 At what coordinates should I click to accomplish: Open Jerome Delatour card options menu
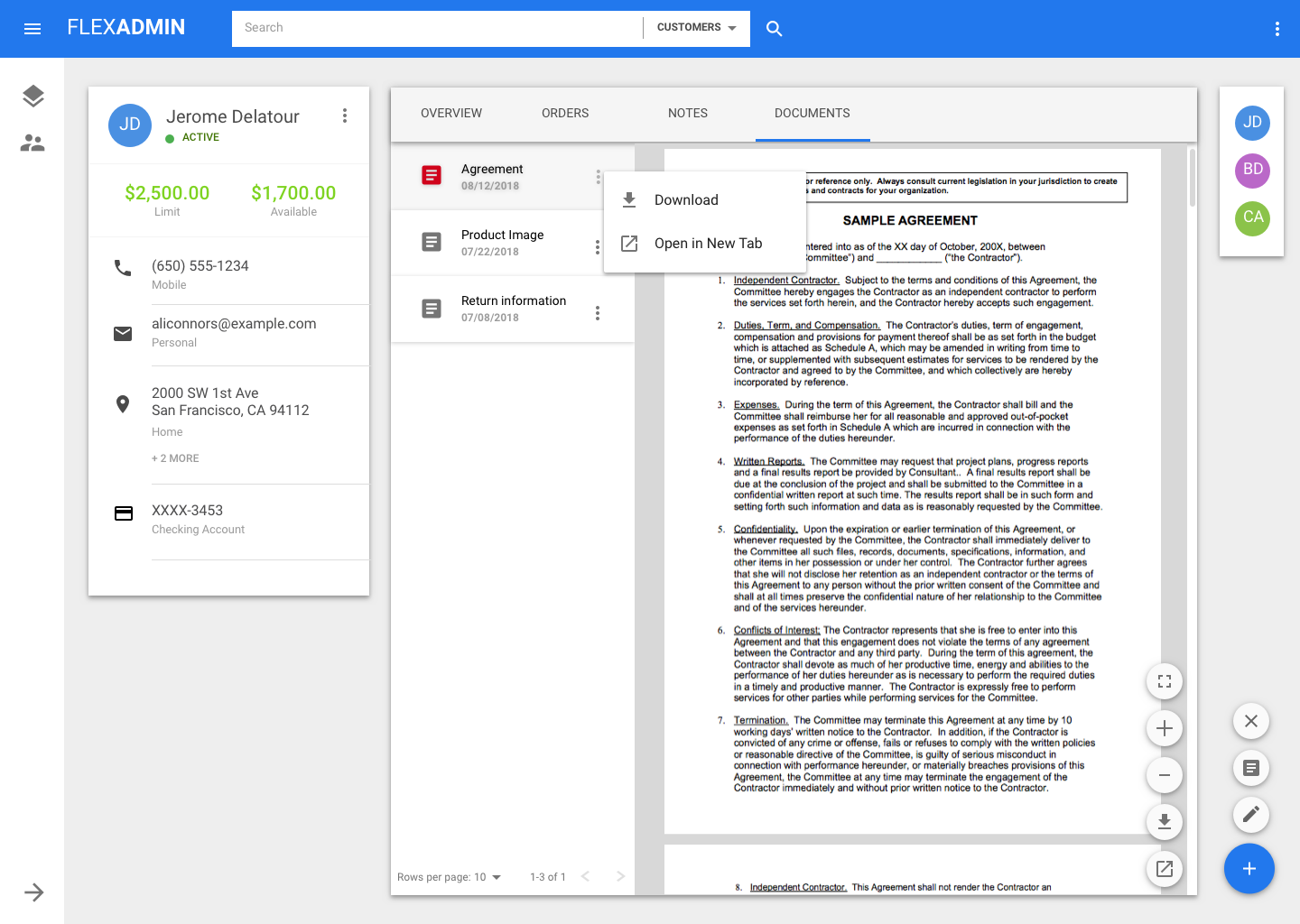tap(344, 115)
